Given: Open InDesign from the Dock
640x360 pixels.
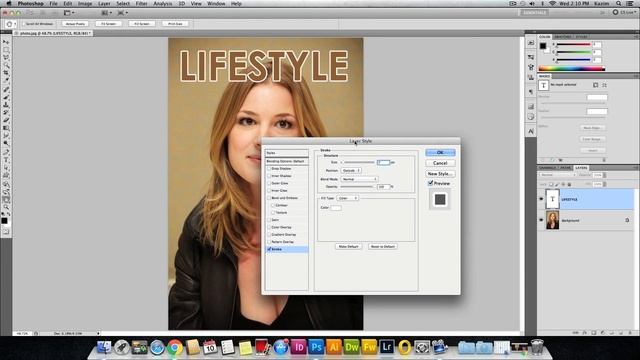Looking at the screenshot, I should [299, 347].
